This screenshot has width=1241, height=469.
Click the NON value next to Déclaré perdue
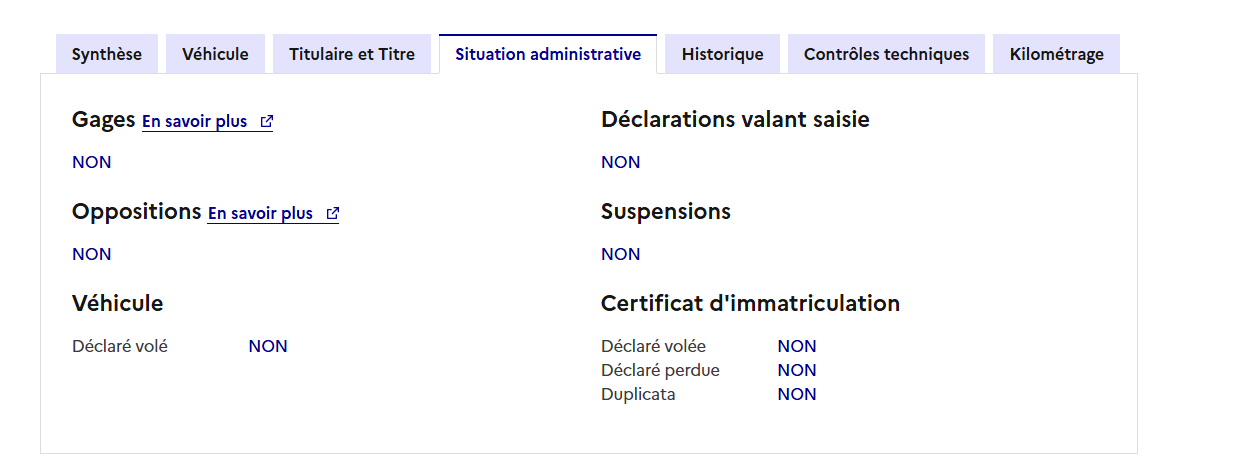797,370
